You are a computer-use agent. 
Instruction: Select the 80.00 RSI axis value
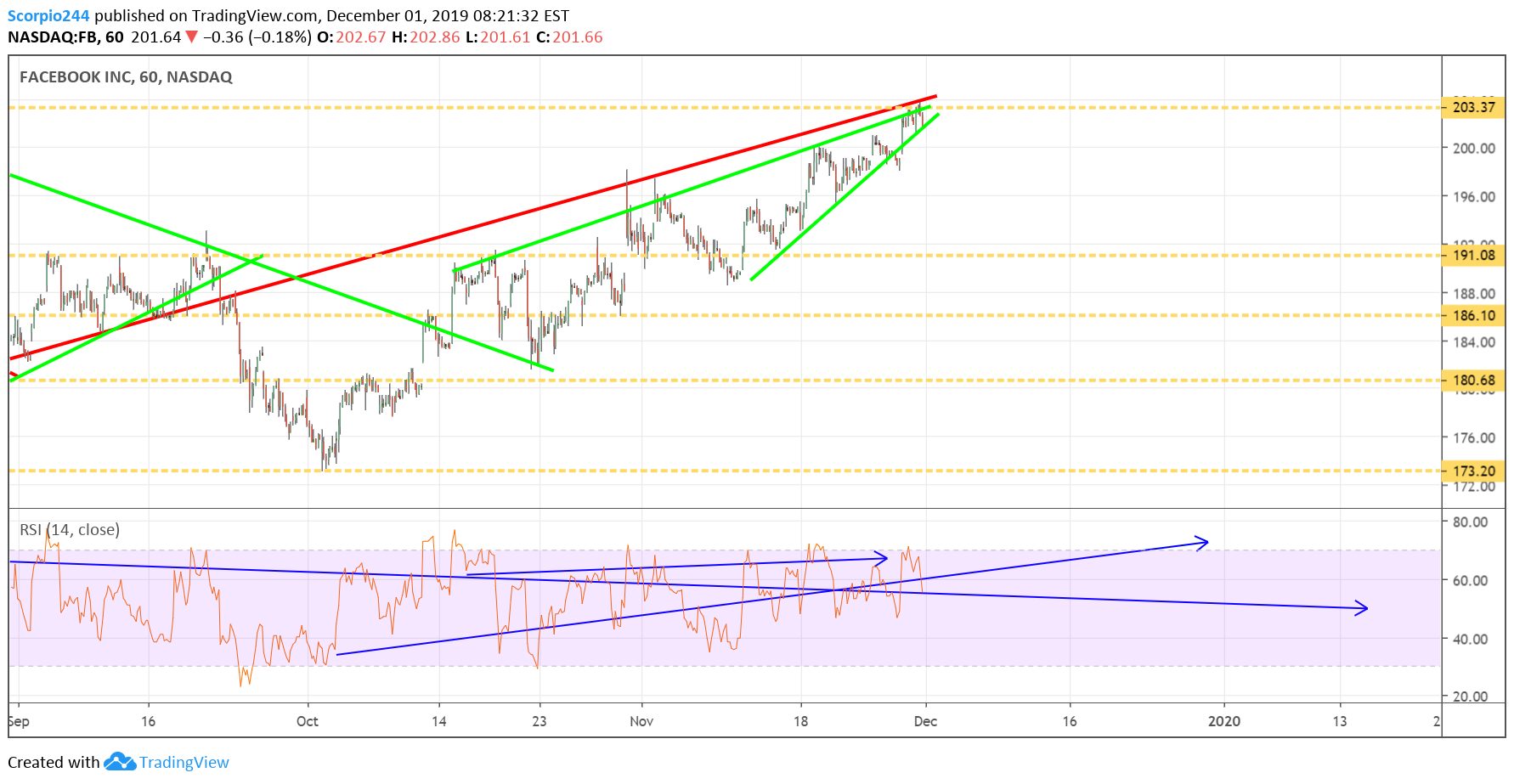[1471, 522]
